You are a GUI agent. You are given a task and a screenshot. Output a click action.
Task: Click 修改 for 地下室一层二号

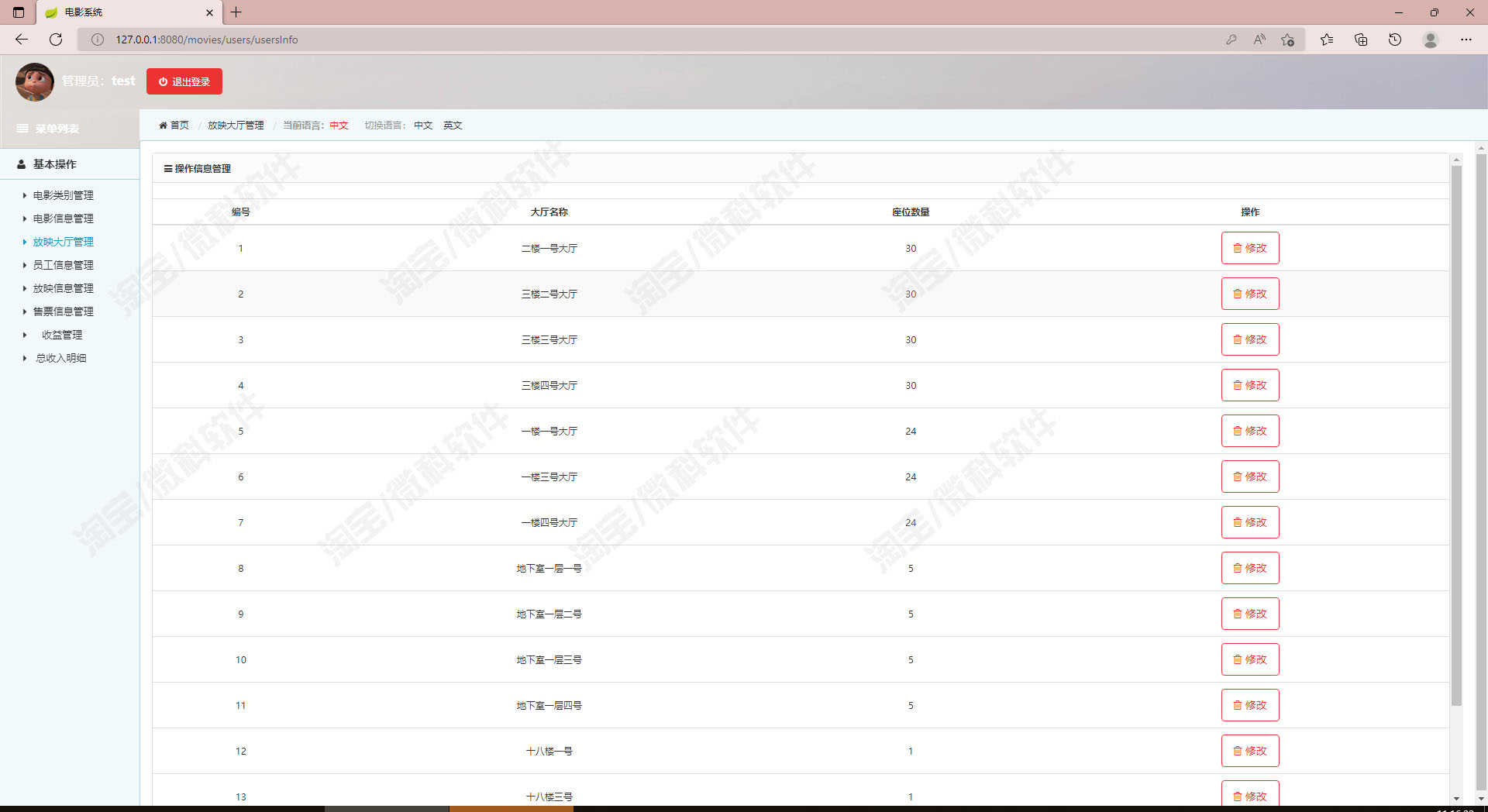[x=1250, y=614]
